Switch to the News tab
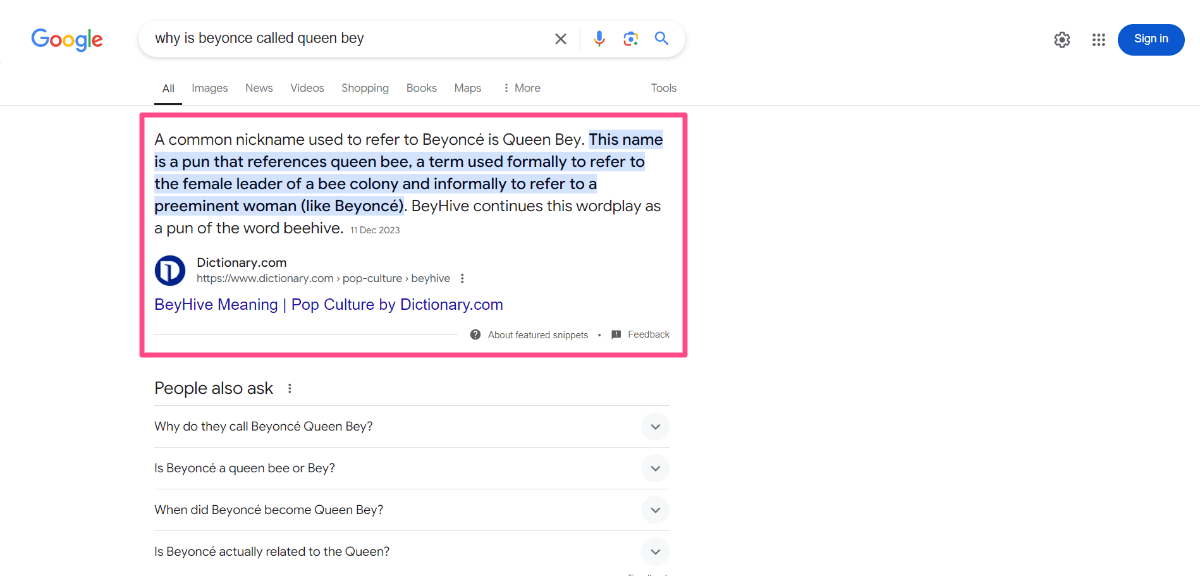1200x576 pixels. coord(258,88)
